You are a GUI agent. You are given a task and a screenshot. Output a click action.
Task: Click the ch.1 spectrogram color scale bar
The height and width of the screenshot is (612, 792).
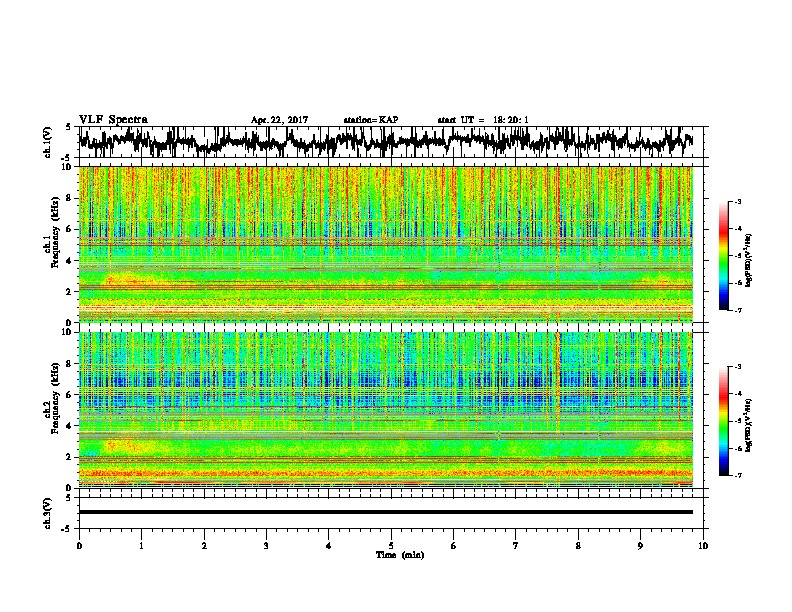click(723, 256)
